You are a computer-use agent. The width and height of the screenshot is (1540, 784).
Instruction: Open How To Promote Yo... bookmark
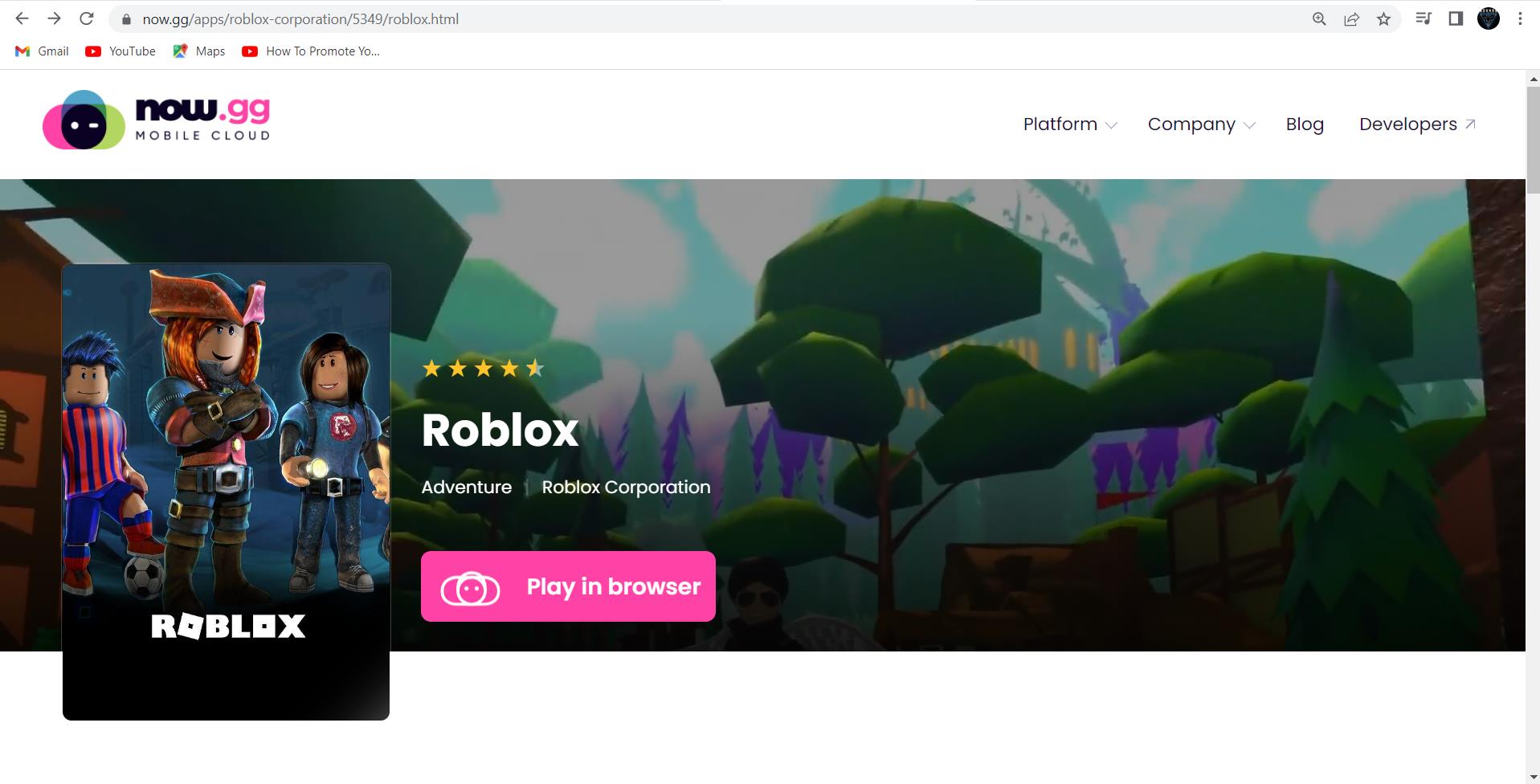pyautogui.click(x=311, y=51)
